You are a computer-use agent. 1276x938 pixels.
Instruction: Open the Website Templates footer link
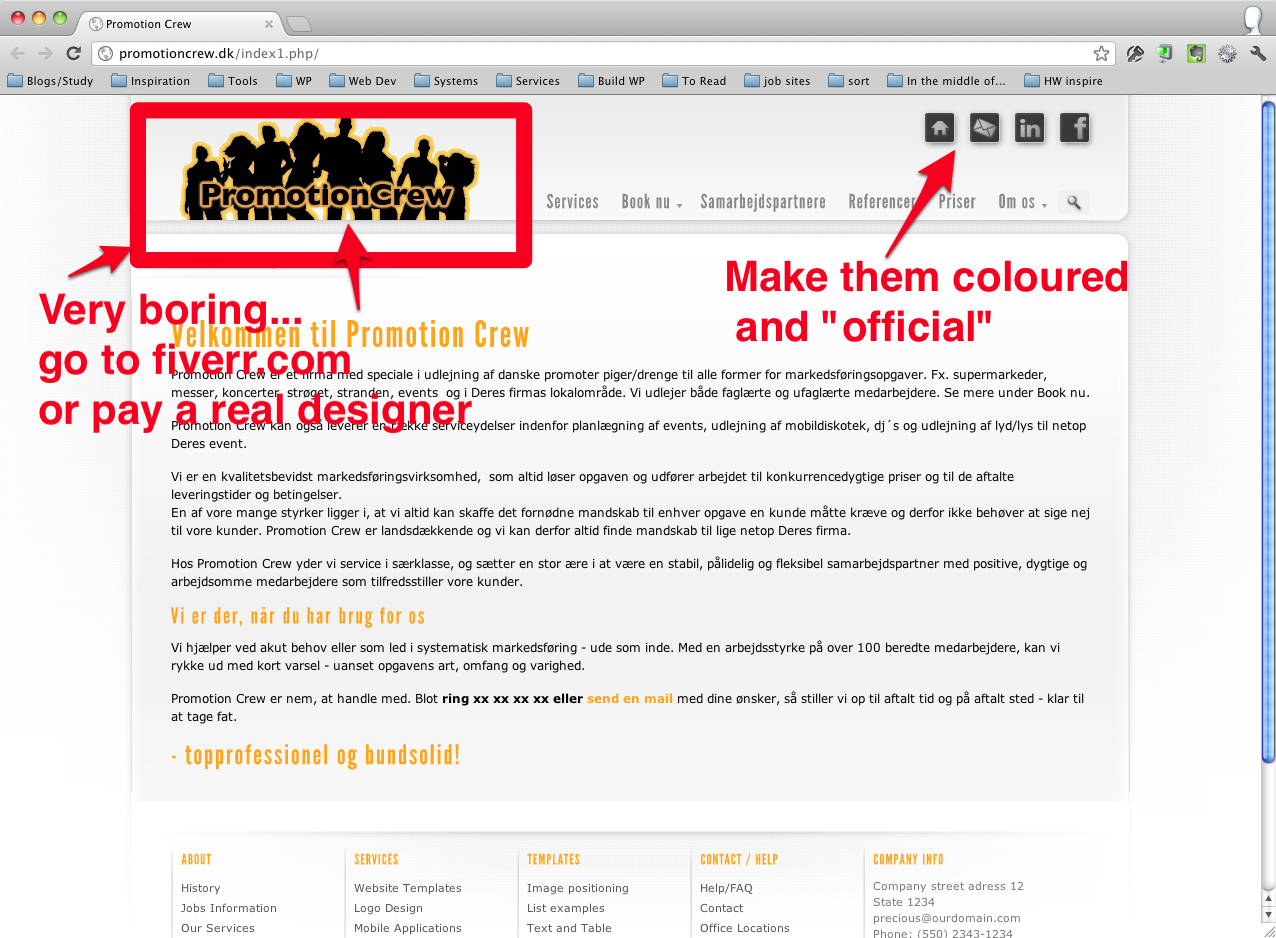pos(408,888)
